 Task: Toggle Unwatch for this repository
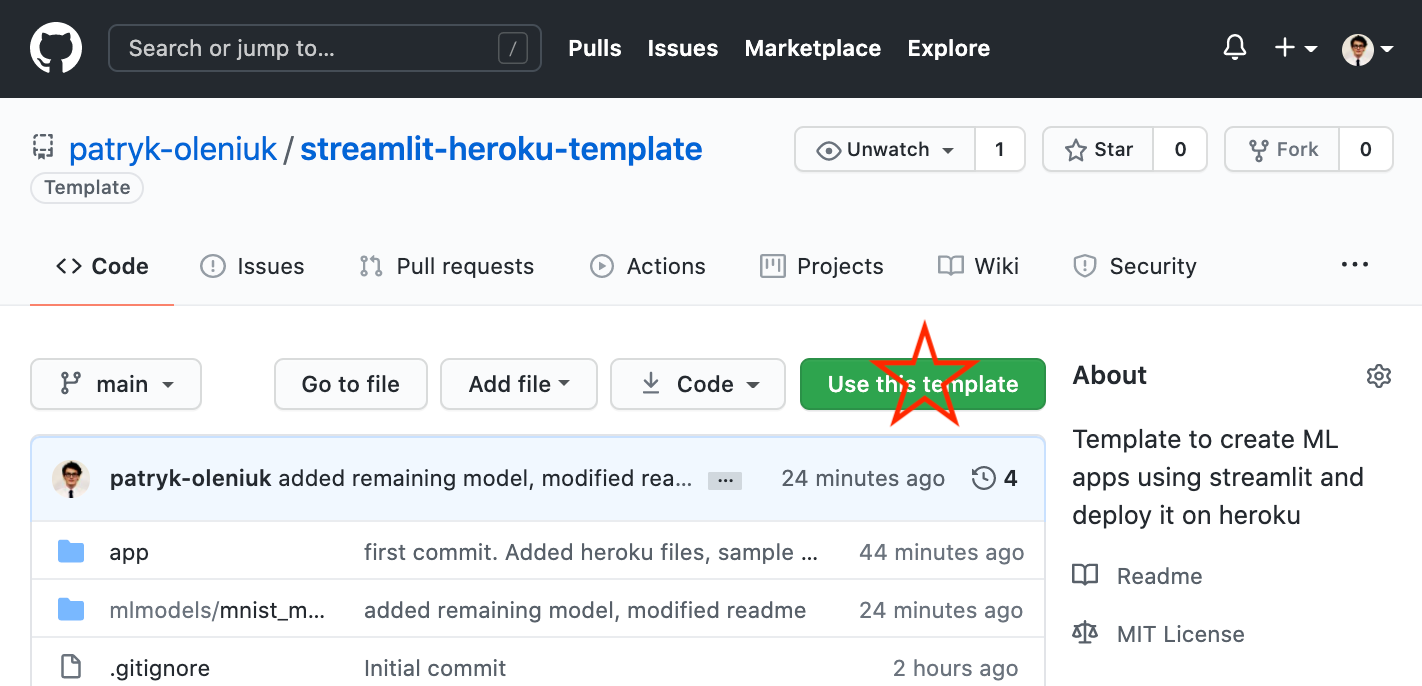click(885, 150)
